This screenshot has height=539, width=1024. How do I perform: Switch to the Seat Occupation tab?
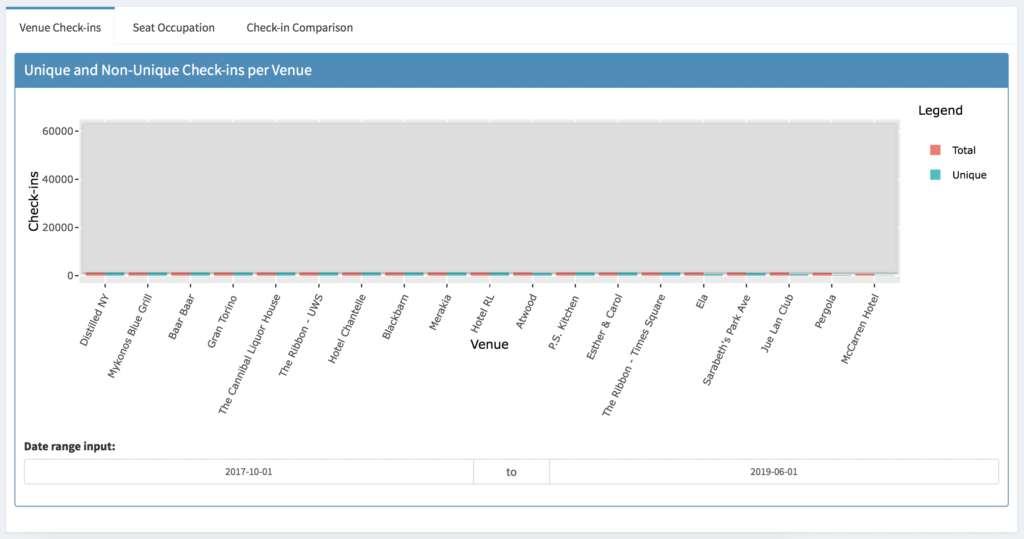(173, 27)
